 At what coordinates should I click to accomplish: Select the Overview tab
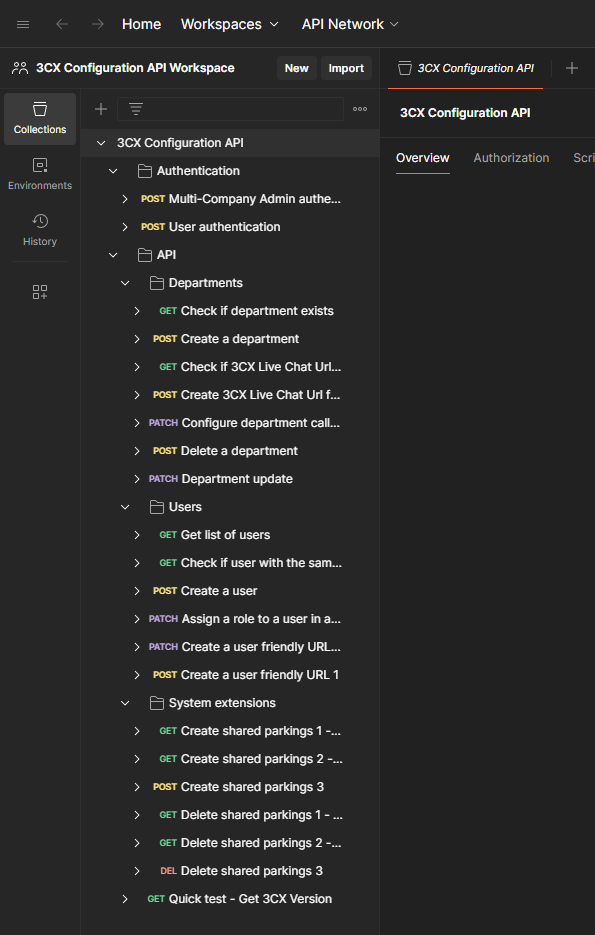(423, 158)
